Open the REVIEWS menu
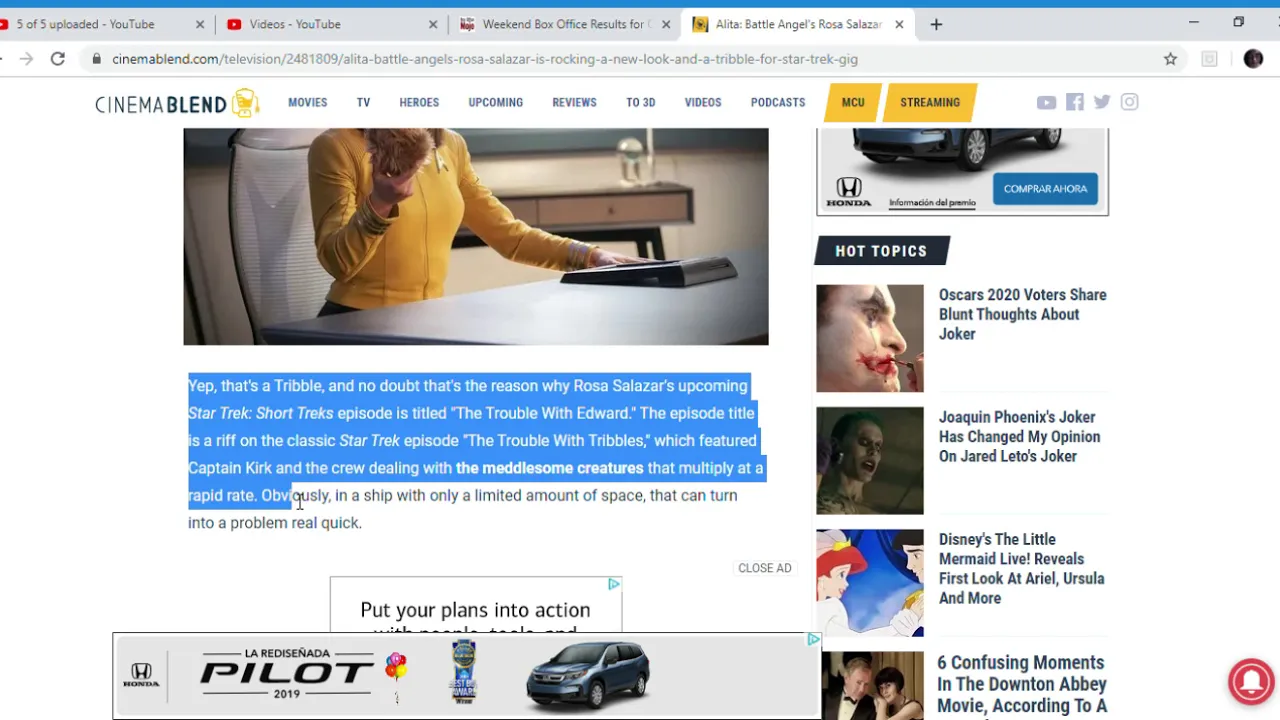 tap(574, 102)
